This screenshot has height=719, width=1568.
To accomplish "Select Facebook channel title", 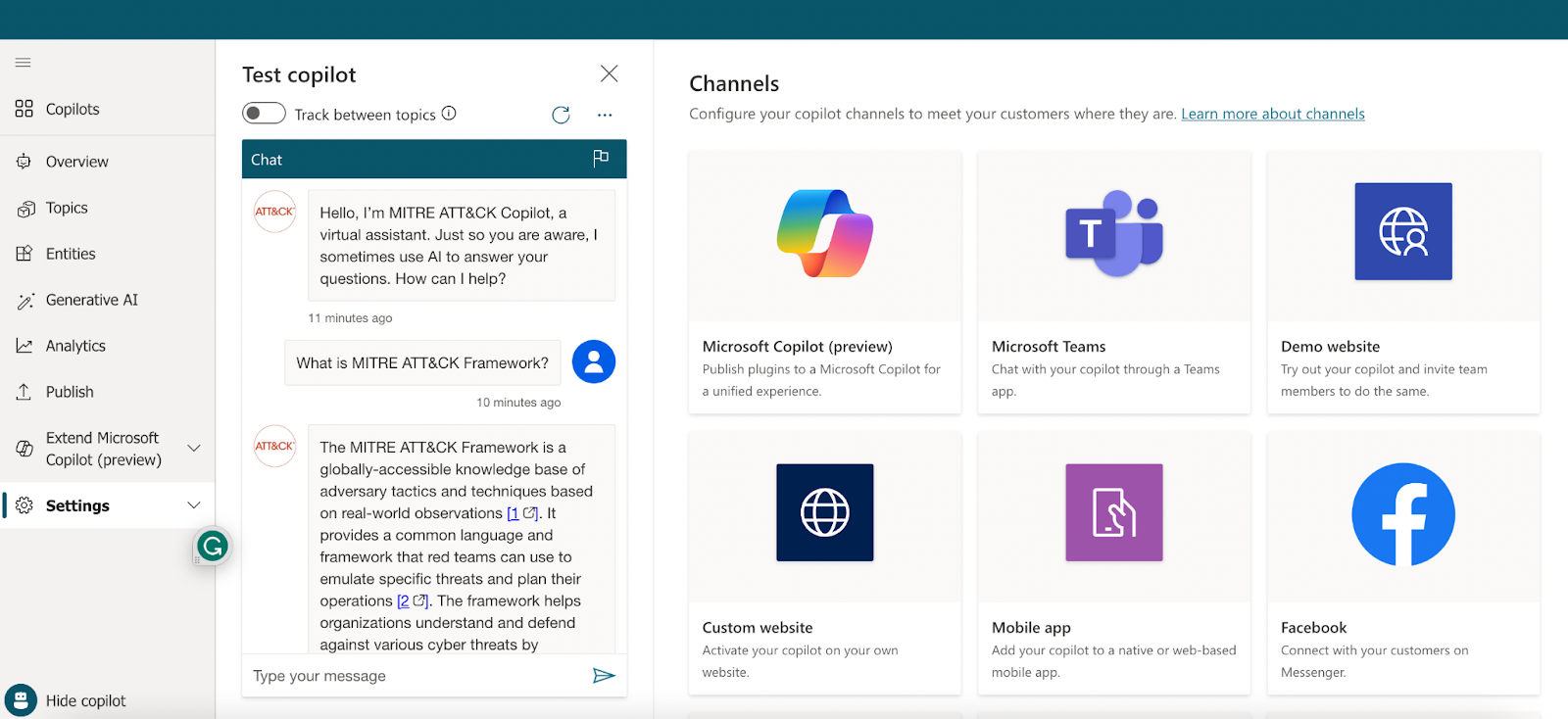I will 1313,628.
